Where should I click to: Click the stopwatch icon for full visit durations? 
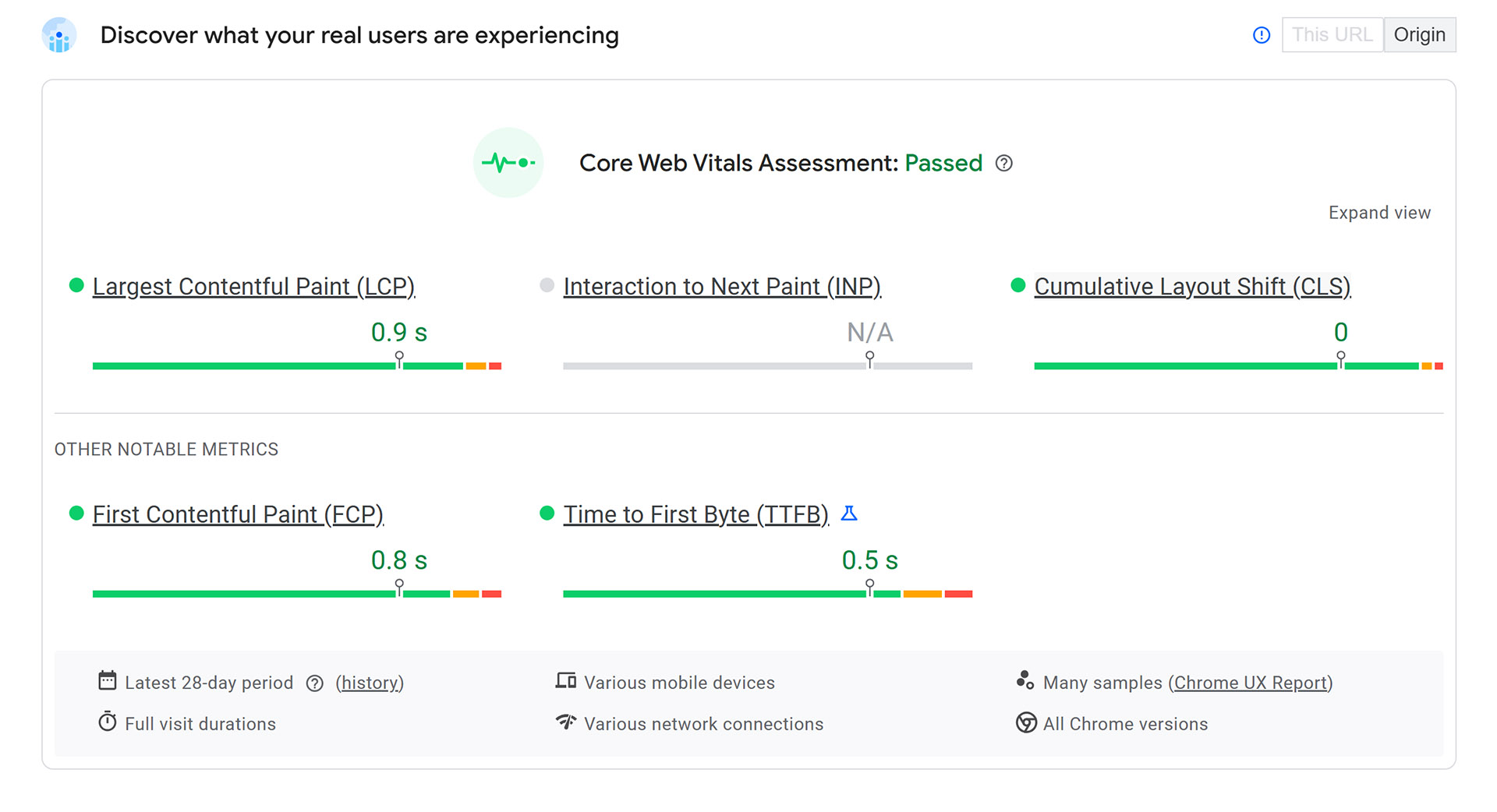[x=107, y=722]
